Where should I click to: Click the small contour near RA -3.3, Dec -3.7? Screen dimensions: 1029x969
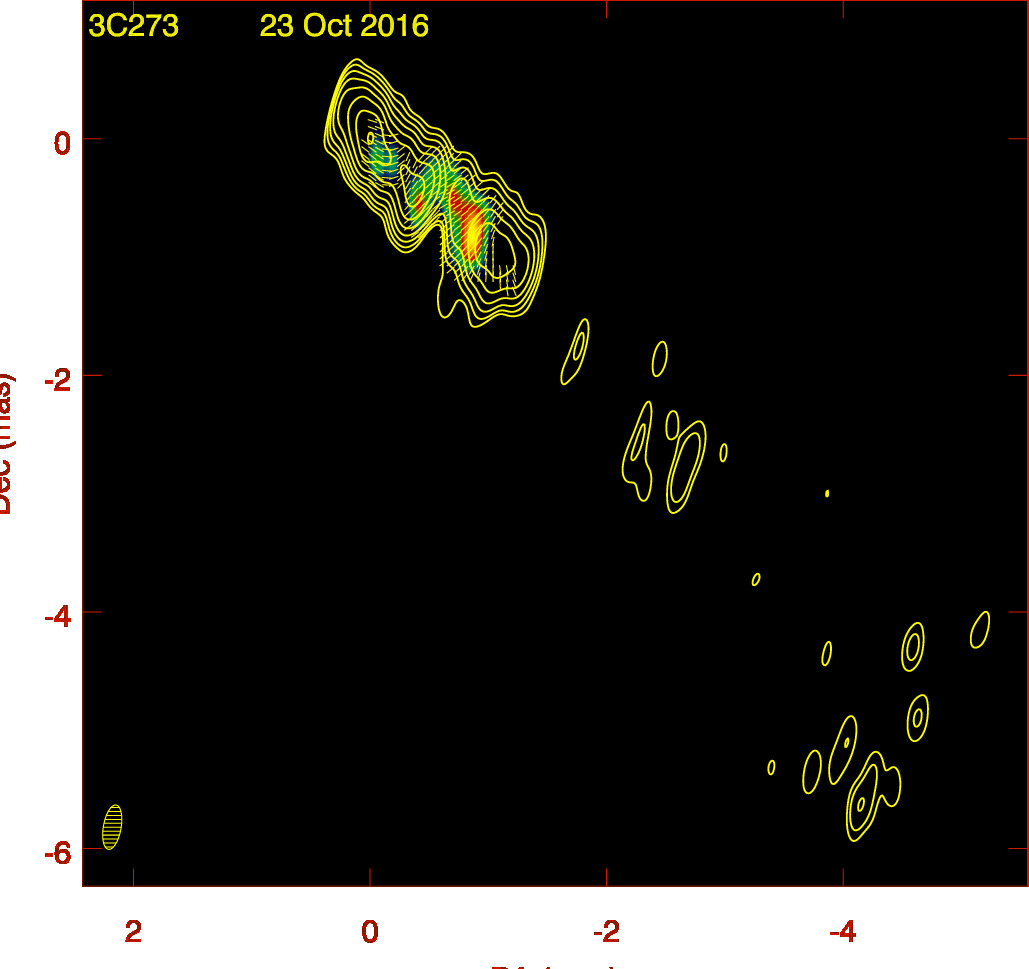point(756,579)
